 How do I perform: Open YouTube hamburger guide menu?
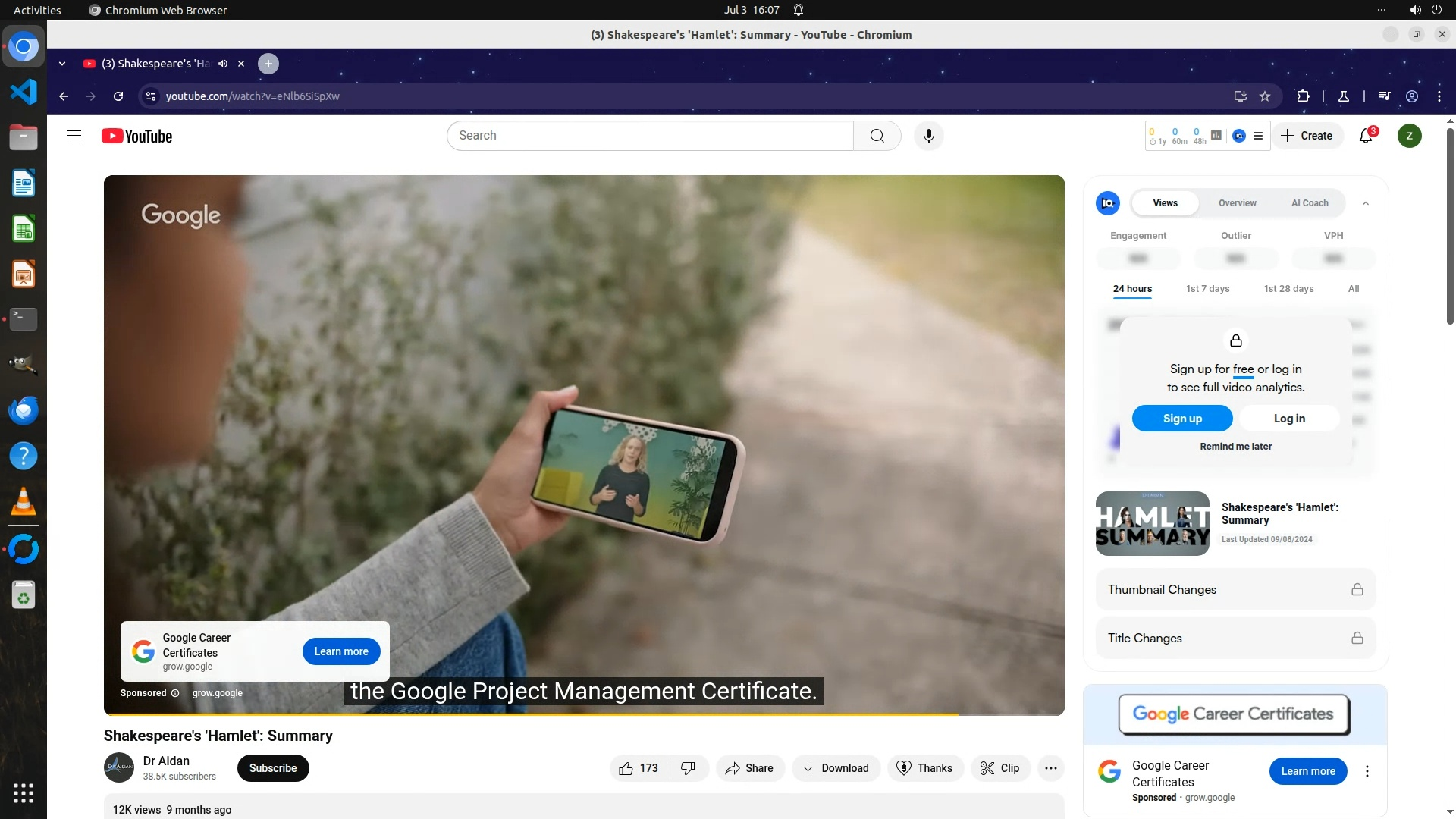point(74,136)
